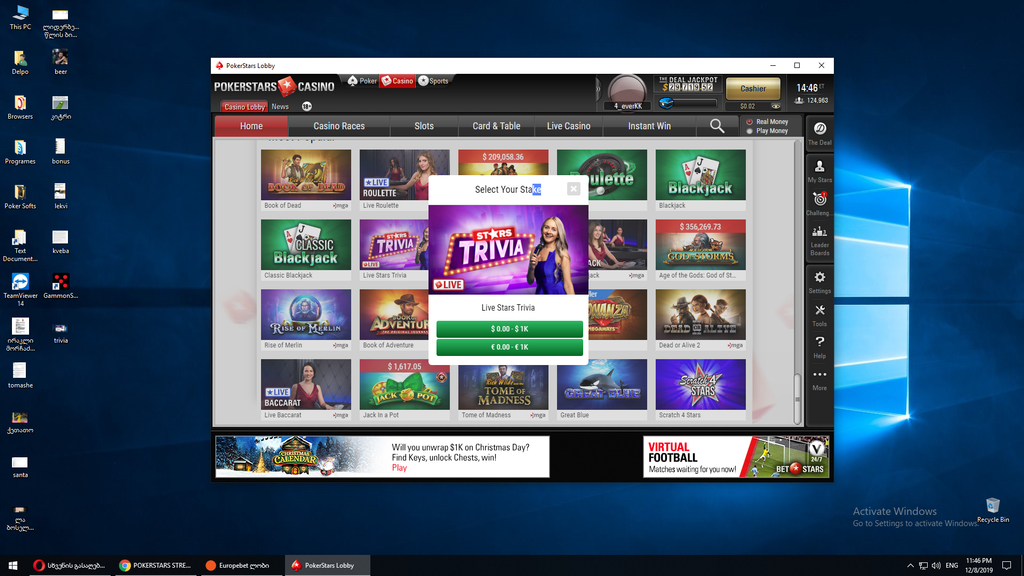Image resolution: width=1024 pixels, height=576 pixels.
Task: Open the Book of Dead game thumbnail
Action: [306, 175]
